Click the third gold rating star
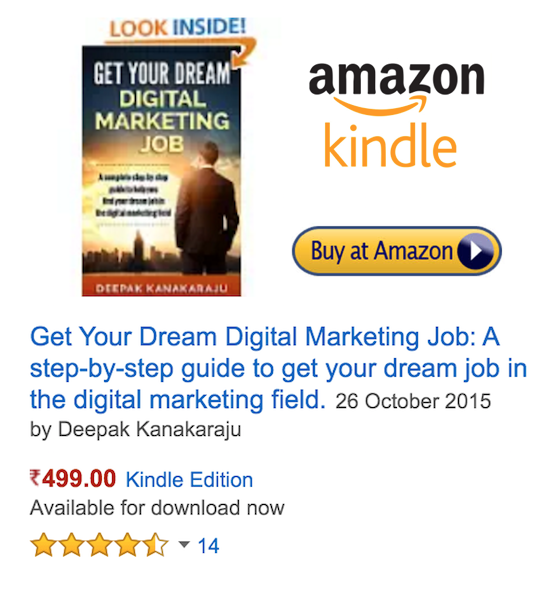550x590 pixels. click(100, 544)
